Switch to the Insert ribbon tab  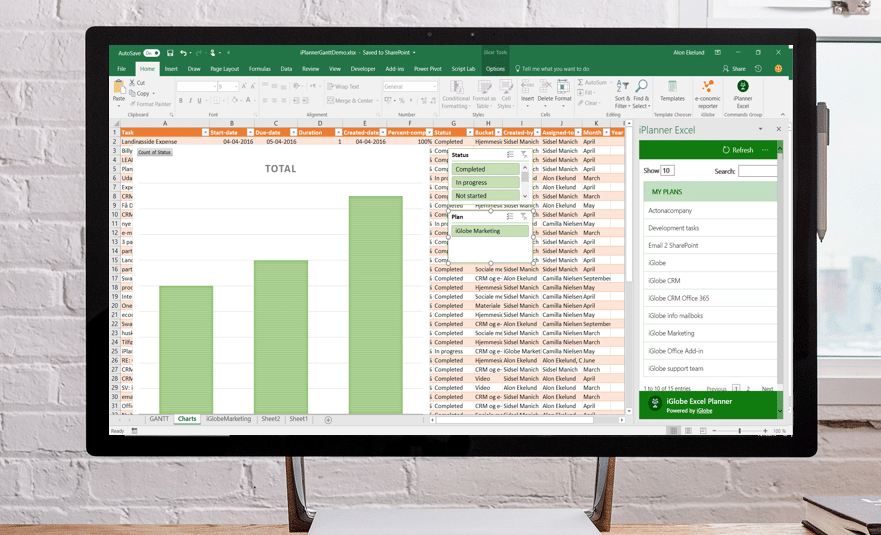tap(171, 69)
